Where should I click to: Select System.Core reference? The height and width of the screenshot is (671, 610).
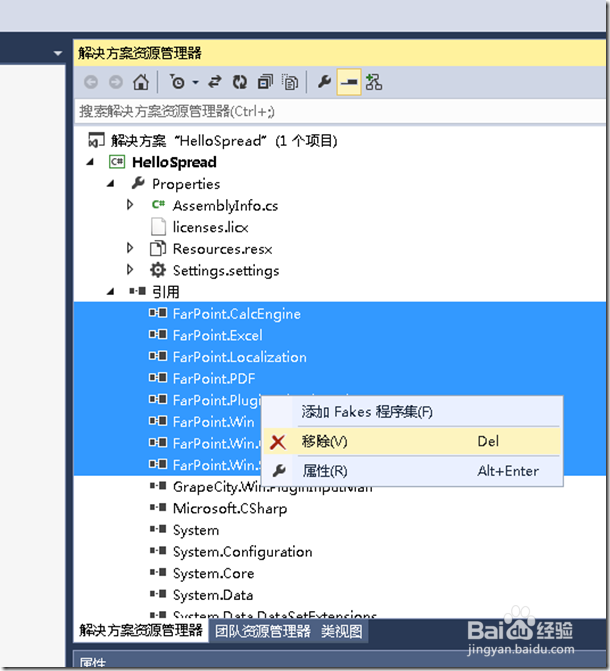point(213,573)
